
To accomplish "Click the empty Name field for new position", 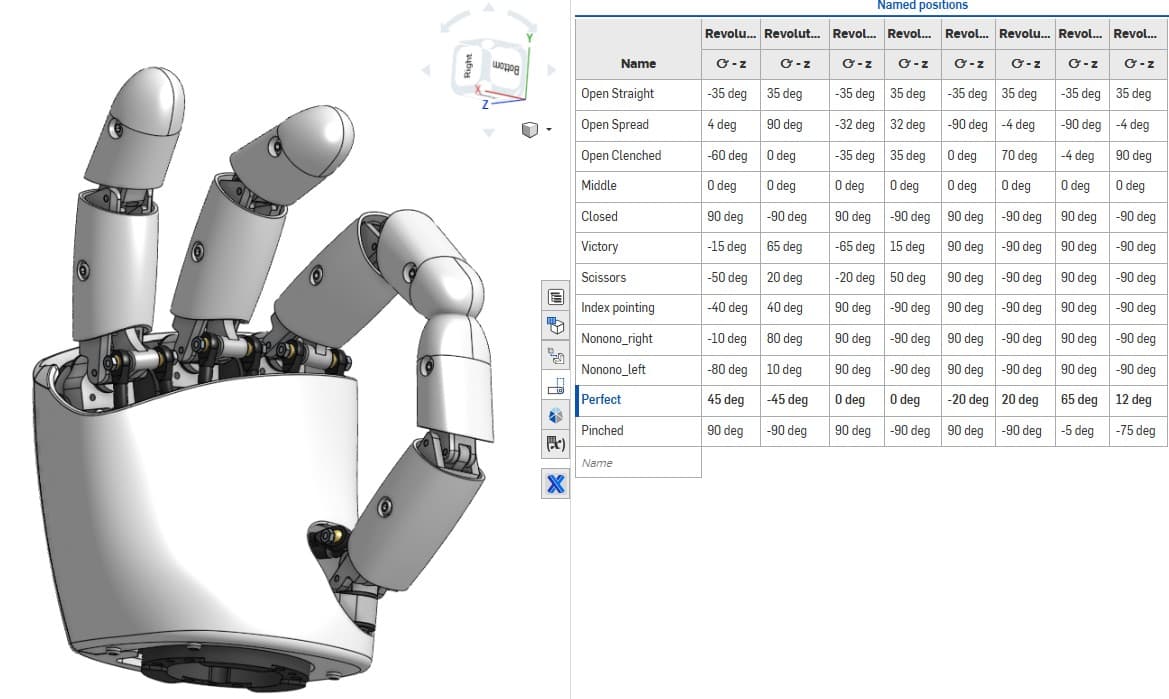I will tap(638, 463).
